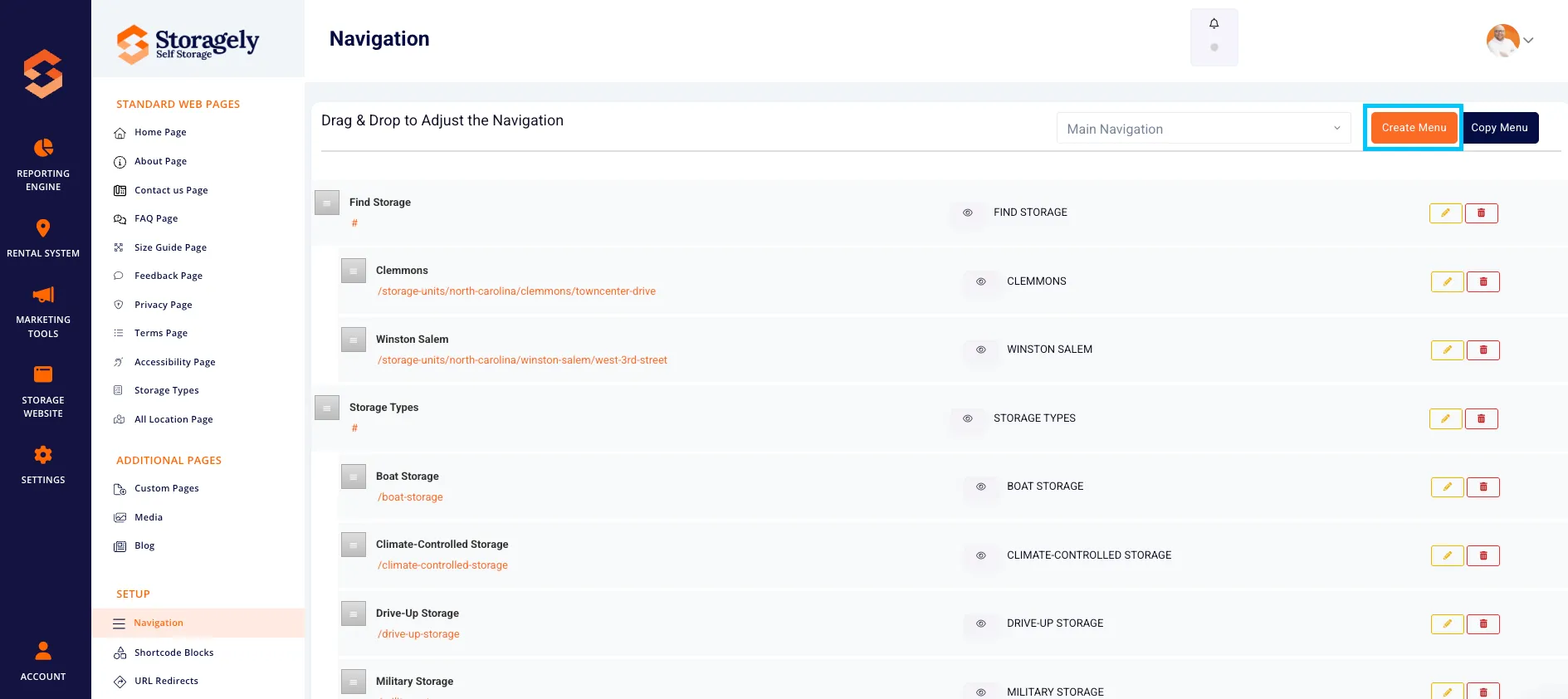Click the Create Menu button

click(1414, 128)
